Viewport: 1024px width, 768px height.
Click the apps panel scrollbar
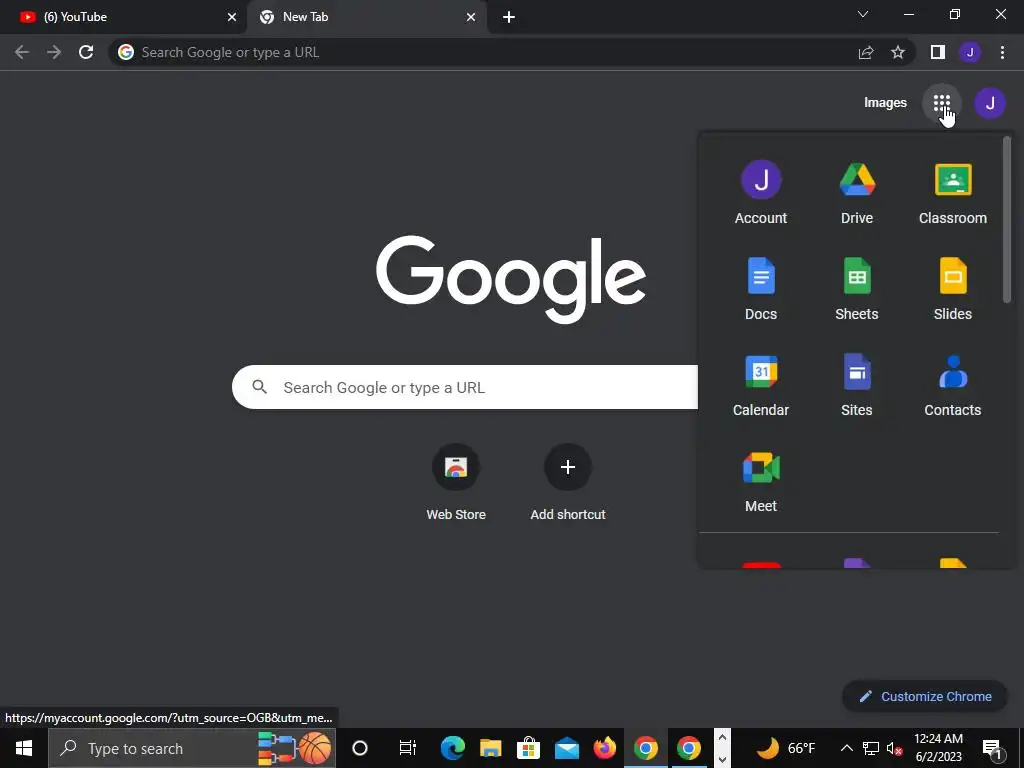tap(1006, 219)
